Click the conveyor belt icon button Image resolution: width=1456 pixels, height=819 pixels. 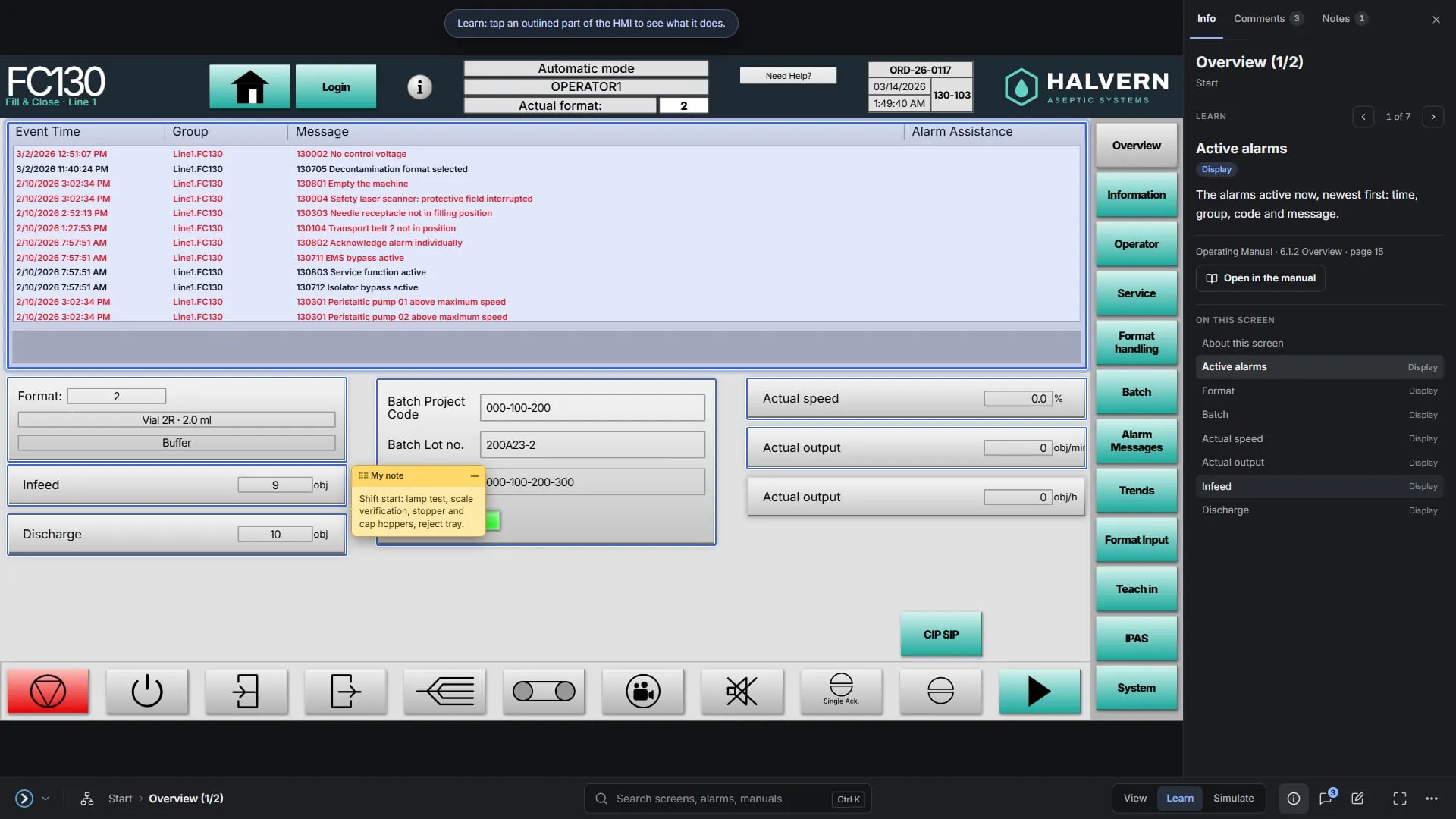(544, 691)
